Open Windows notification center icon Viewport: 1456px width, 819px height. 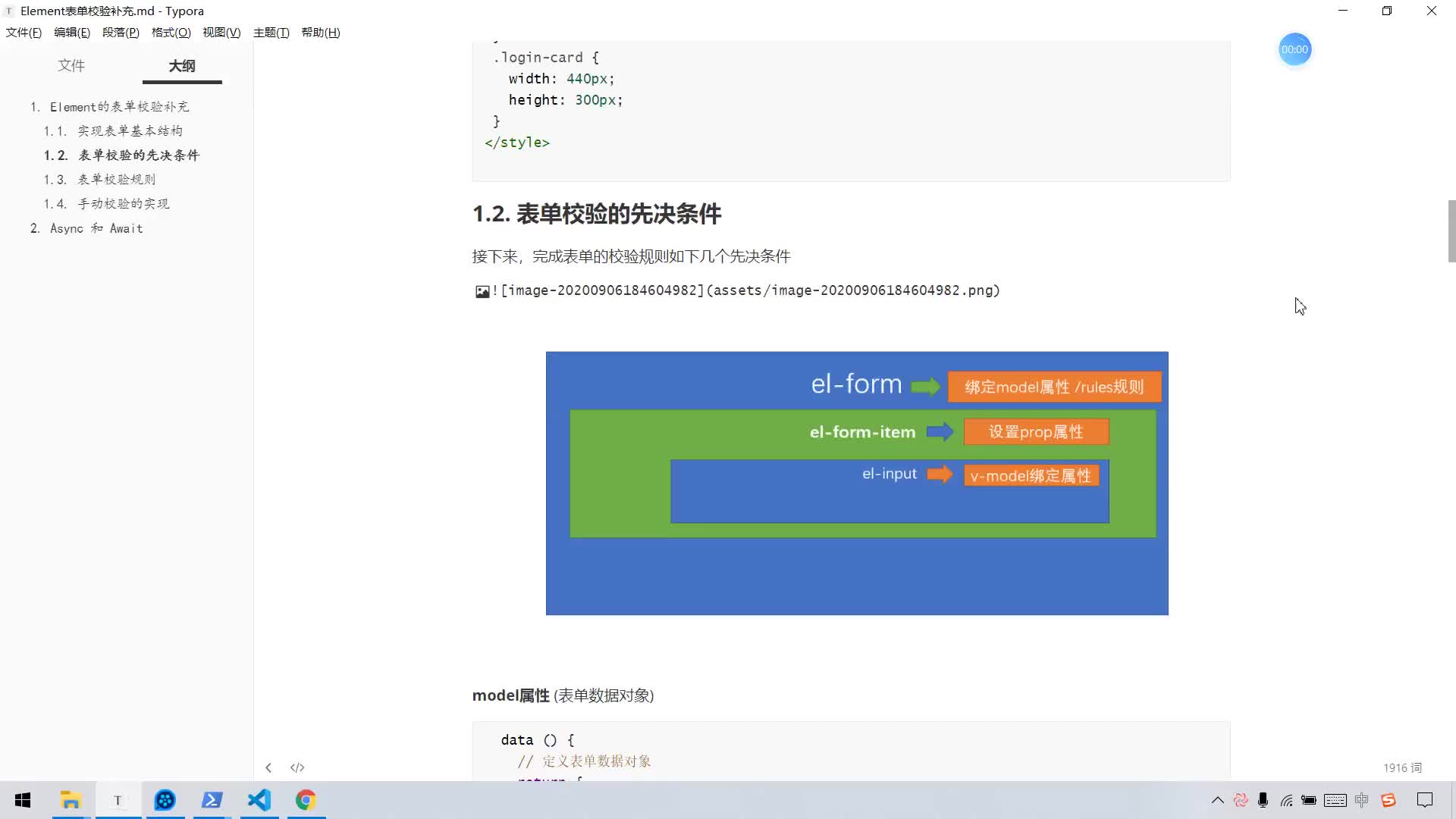pyautogui.click(x=1425, y=800)
